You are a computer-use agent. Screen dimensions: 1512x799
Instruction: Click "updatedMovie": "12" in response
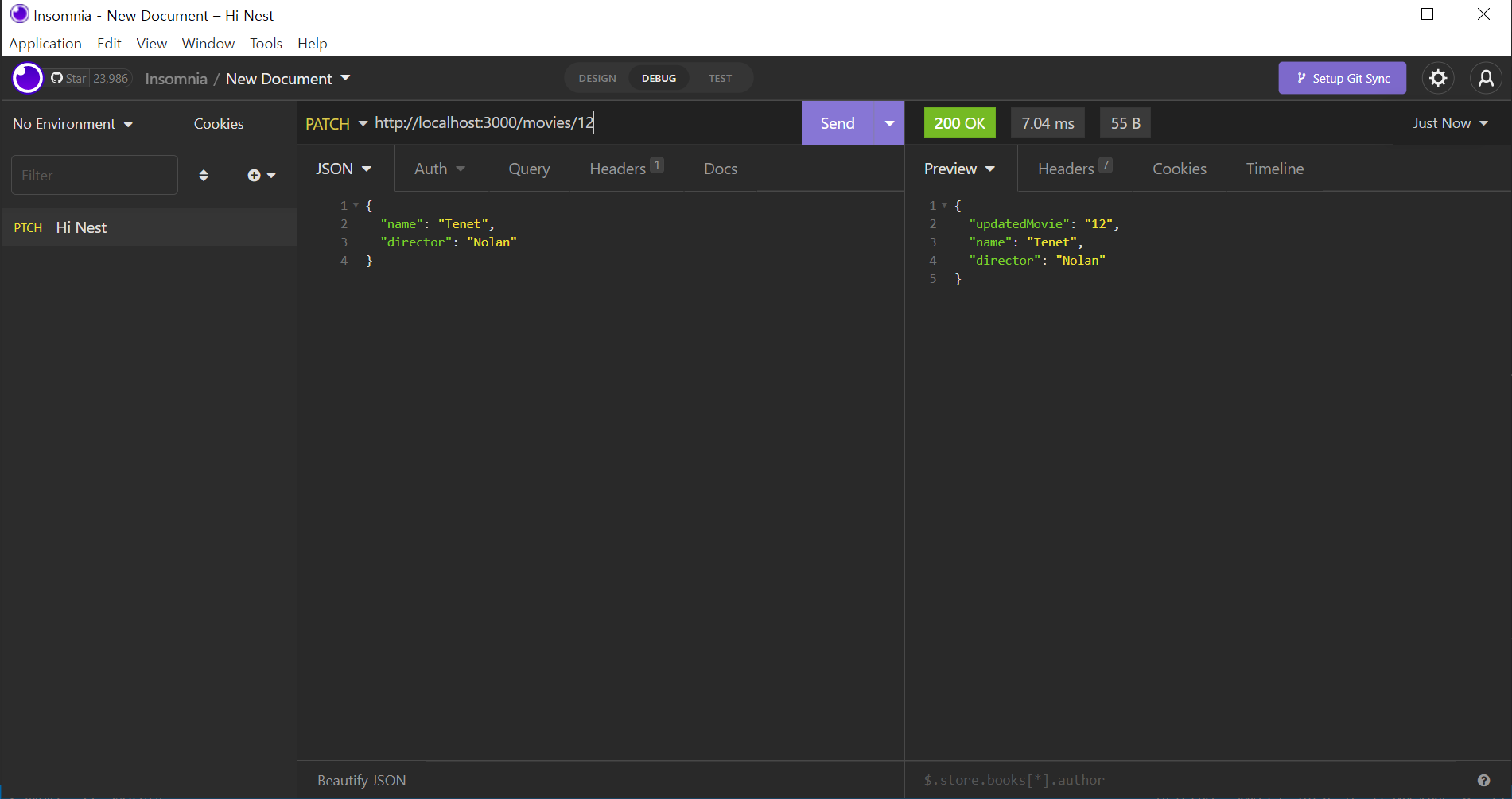tap(1044, 224)
